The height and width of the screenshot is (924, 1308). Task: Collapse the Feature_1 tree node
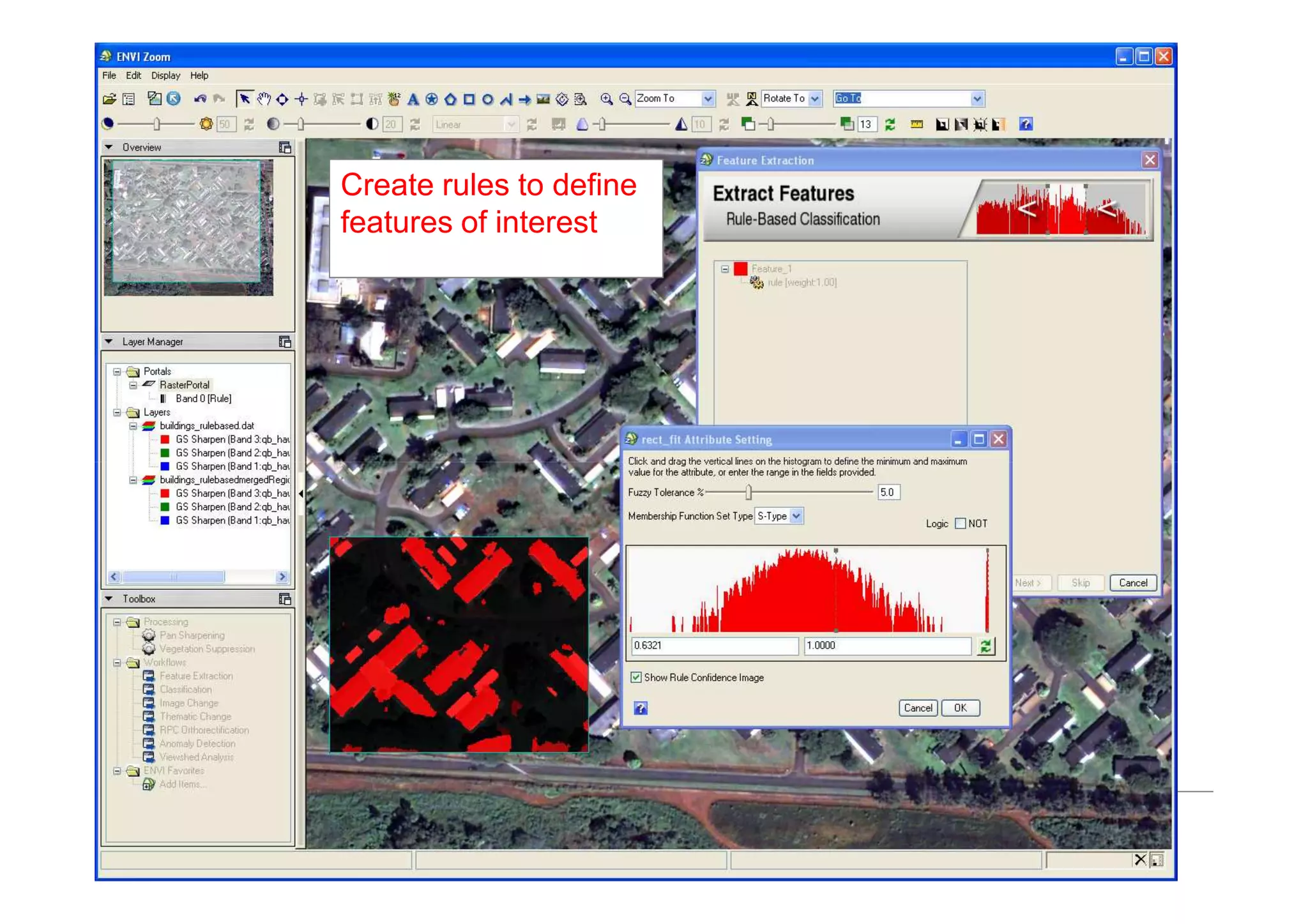coord(725,269)
